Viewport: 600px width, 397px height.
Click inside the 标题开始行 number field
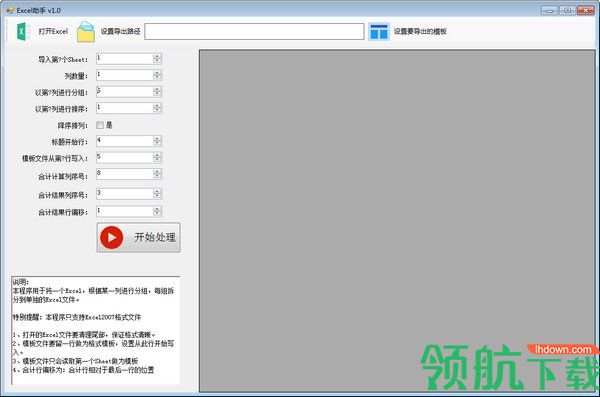coord(125,141)
